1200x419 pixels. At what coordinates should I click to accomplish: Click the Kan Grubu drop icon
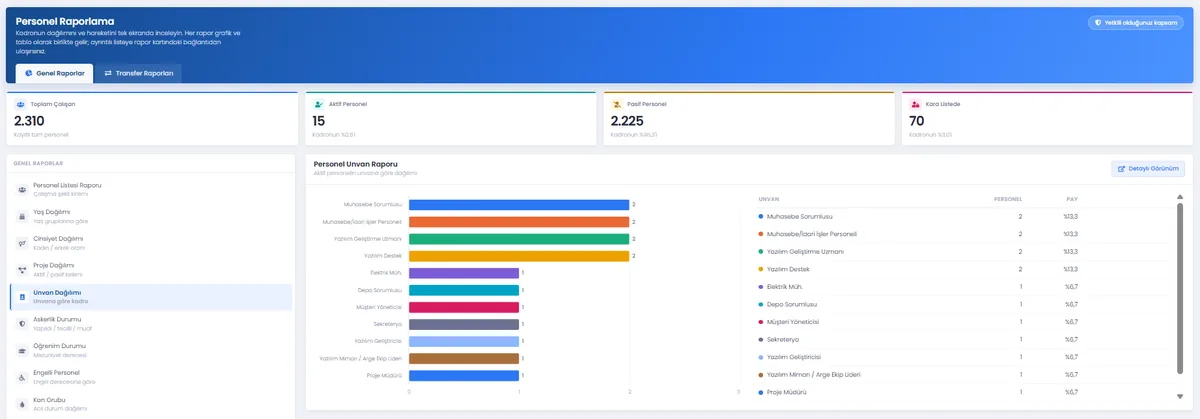(x=22, y=404)
